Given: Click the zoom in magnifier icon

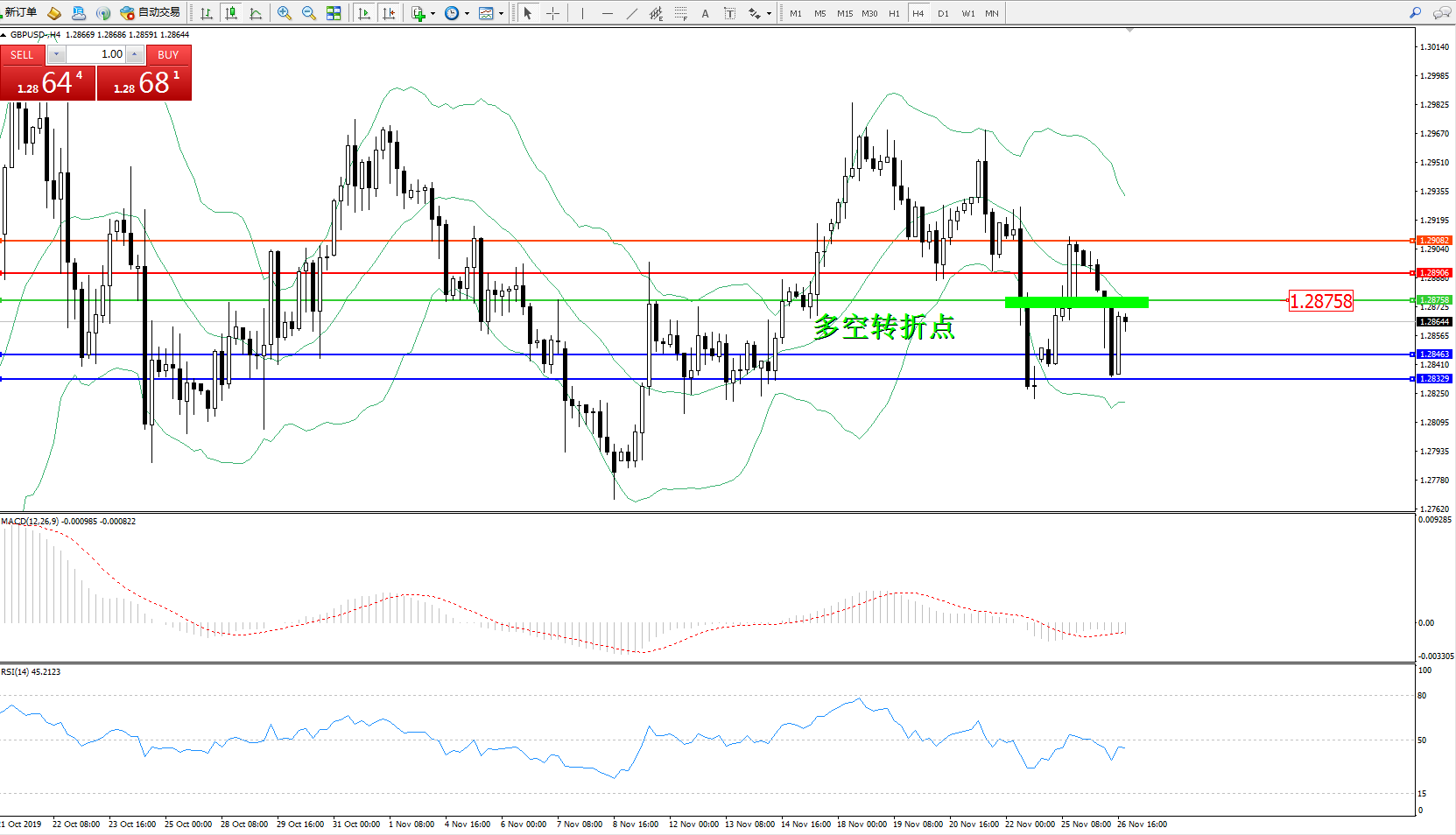Looking at the screenshot, I should tap(284, 13).
